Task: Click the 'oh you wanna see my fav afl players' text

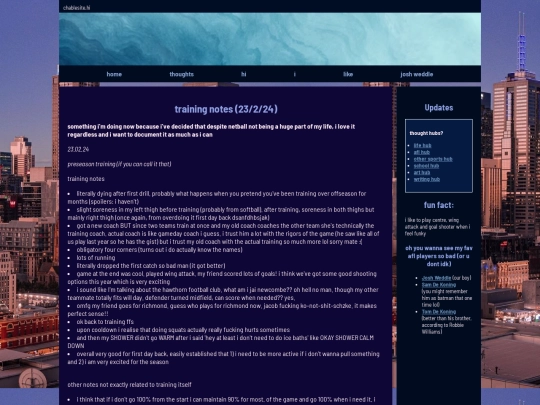Action: [x=439, y=256]
